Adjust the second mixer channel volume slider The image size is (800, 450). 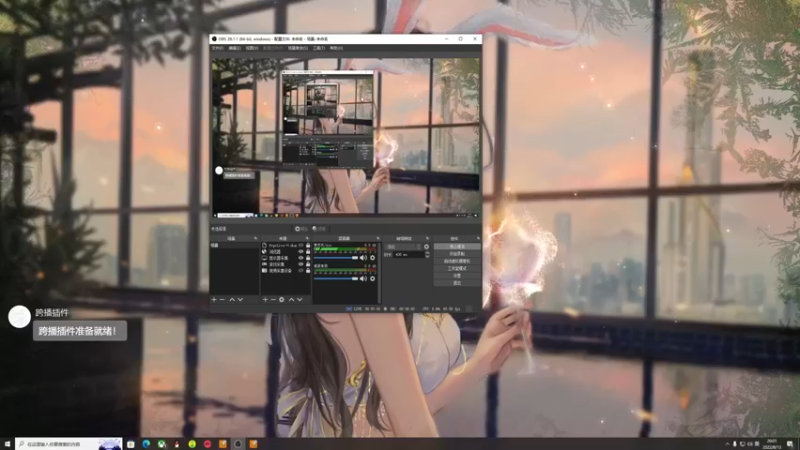pyautogui.click(x=336, y=279)
